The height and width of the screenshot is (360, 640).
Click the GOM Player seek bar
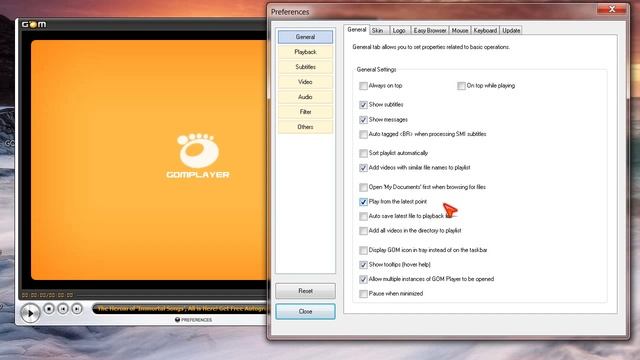(x=171, y=294)
